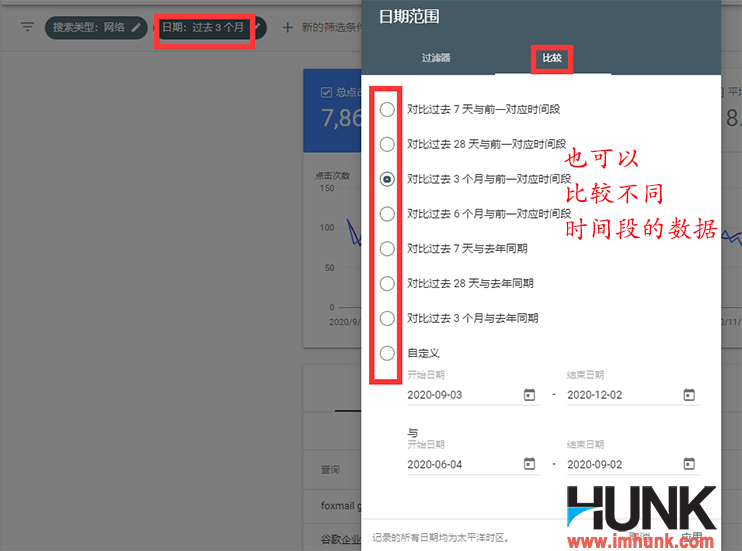
Task: Edit the 搜索类型: 网络 filter chip
Action: point(97,27)
